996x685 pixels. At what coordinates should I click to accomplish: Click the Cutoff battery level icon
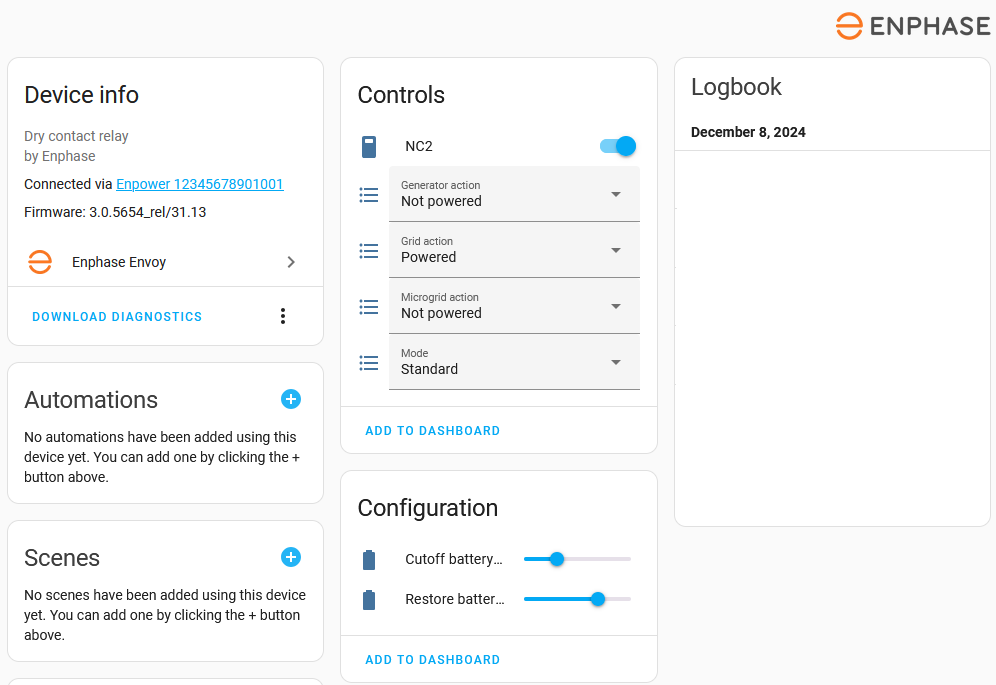point(369,559)
